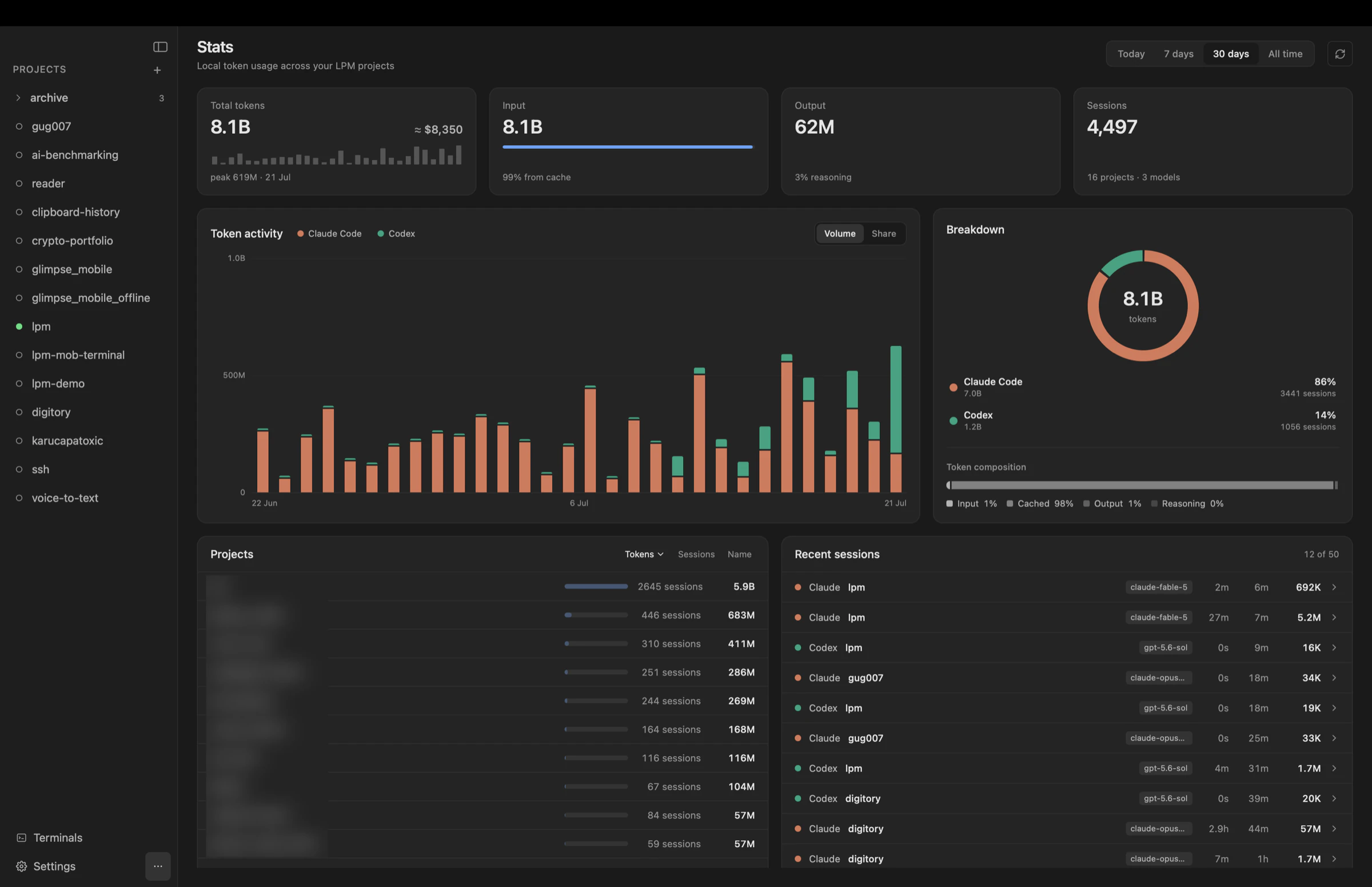Open the 20K digitory session chevron

coord(1334,798)
